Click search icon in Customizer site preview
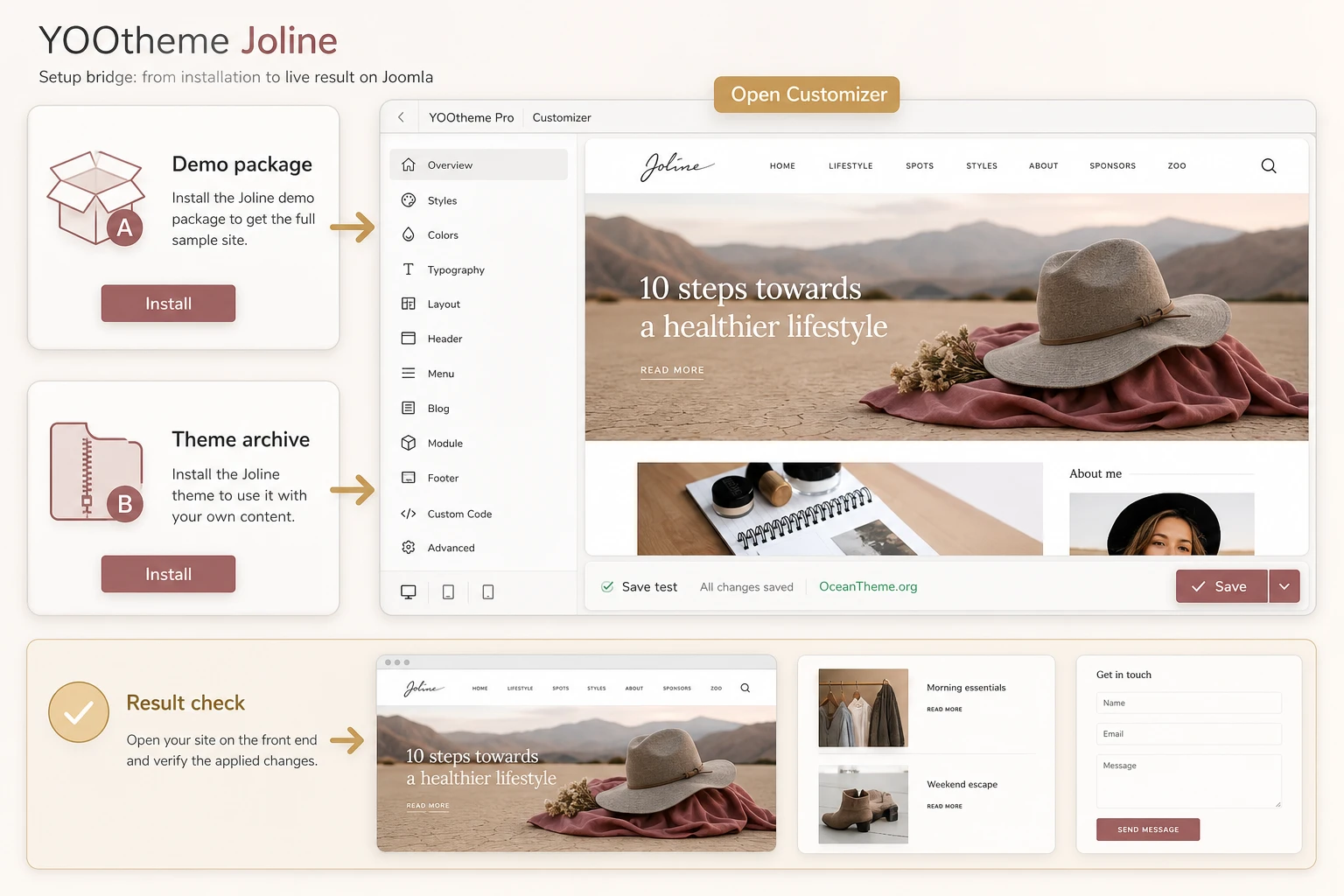This screenshot has height=896, width=1344. coord(1269,165)
